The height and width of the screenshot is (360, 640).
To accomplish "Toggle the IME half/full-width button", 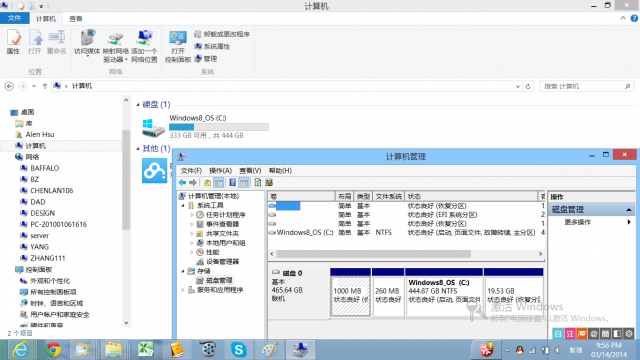I will 617,334.
